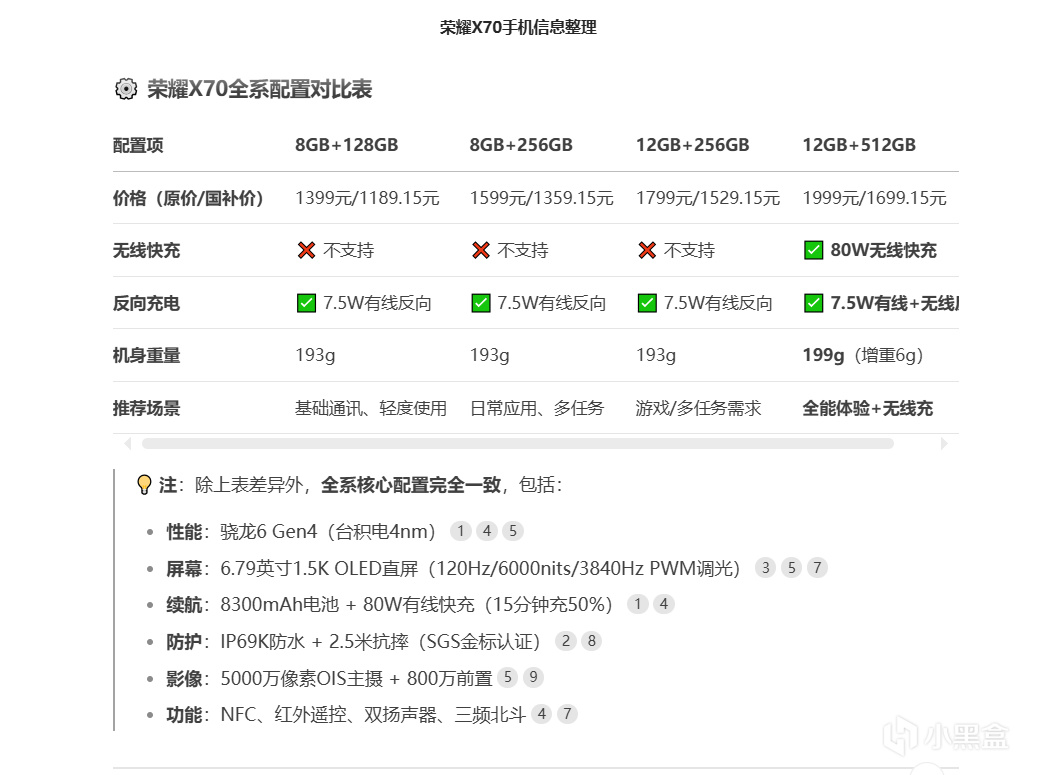
Task: Open citation 4 on the 功能 line
Action: pyautogui.click(x=541, y=714)
